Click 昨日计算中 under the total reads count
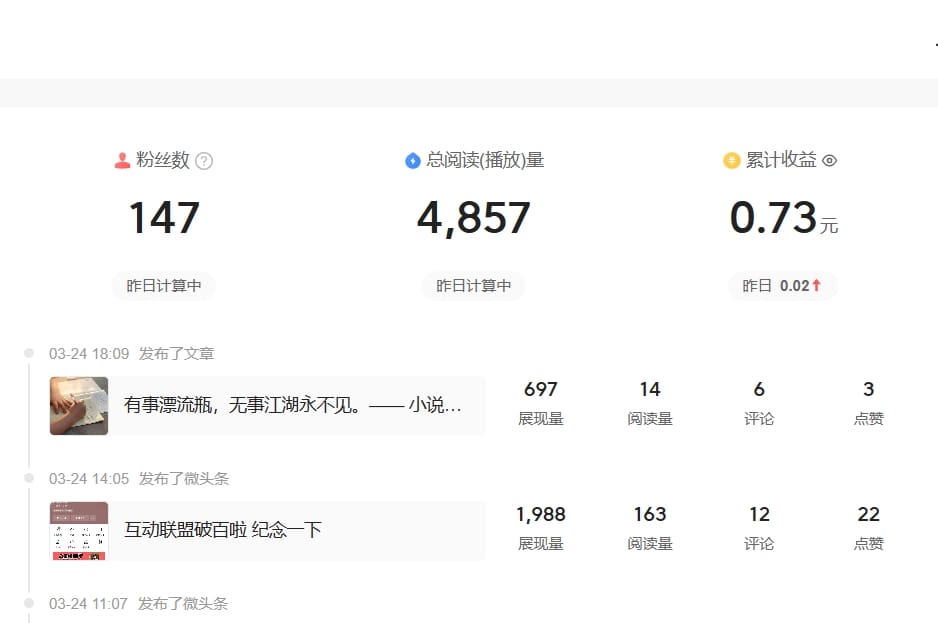 473,285
